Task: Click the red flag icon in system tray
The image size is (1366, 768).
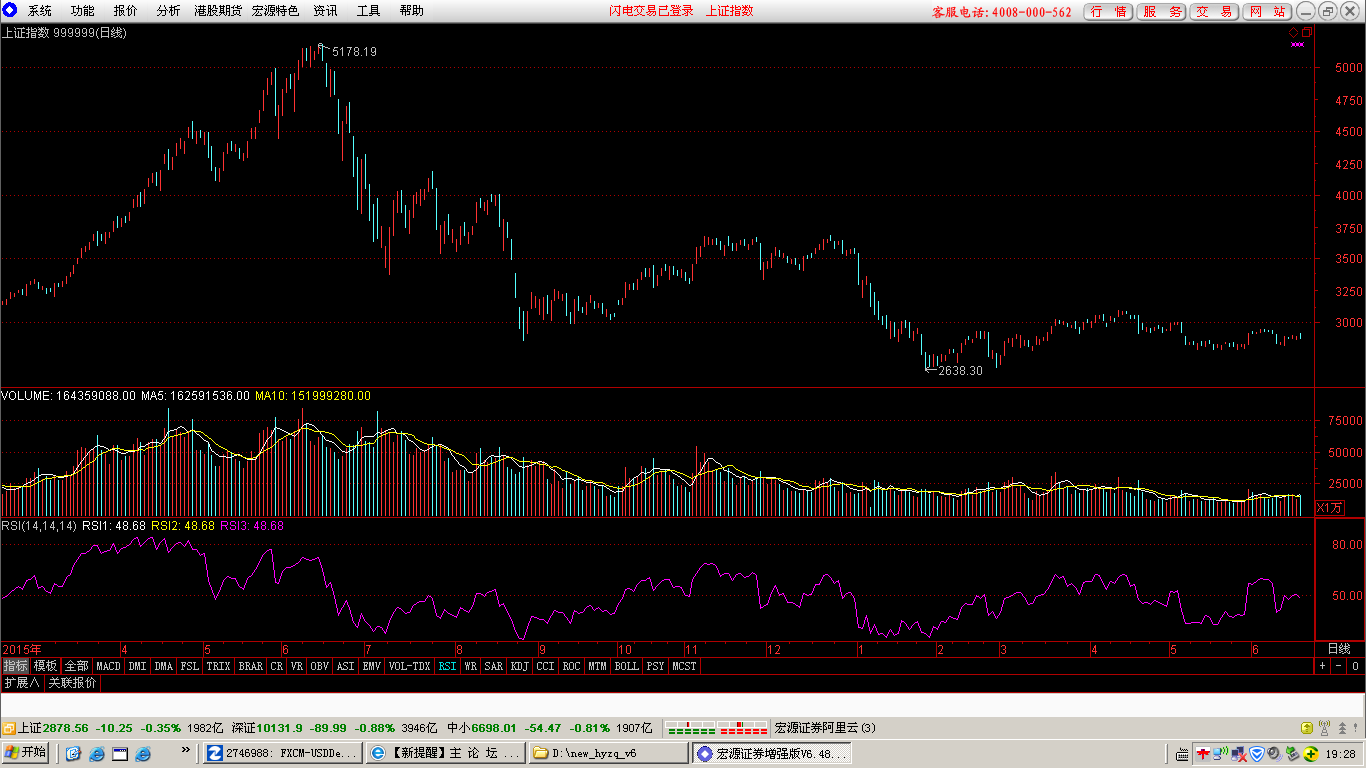Action: [x=1204, y=753]
